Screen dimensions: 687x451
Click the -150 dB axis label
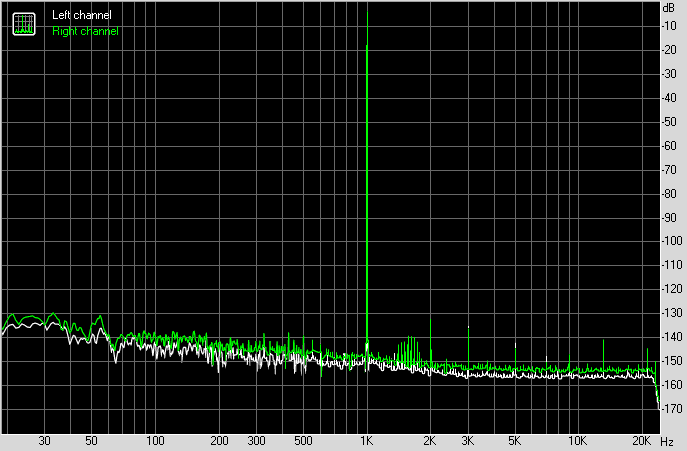(x=670, y=361)
